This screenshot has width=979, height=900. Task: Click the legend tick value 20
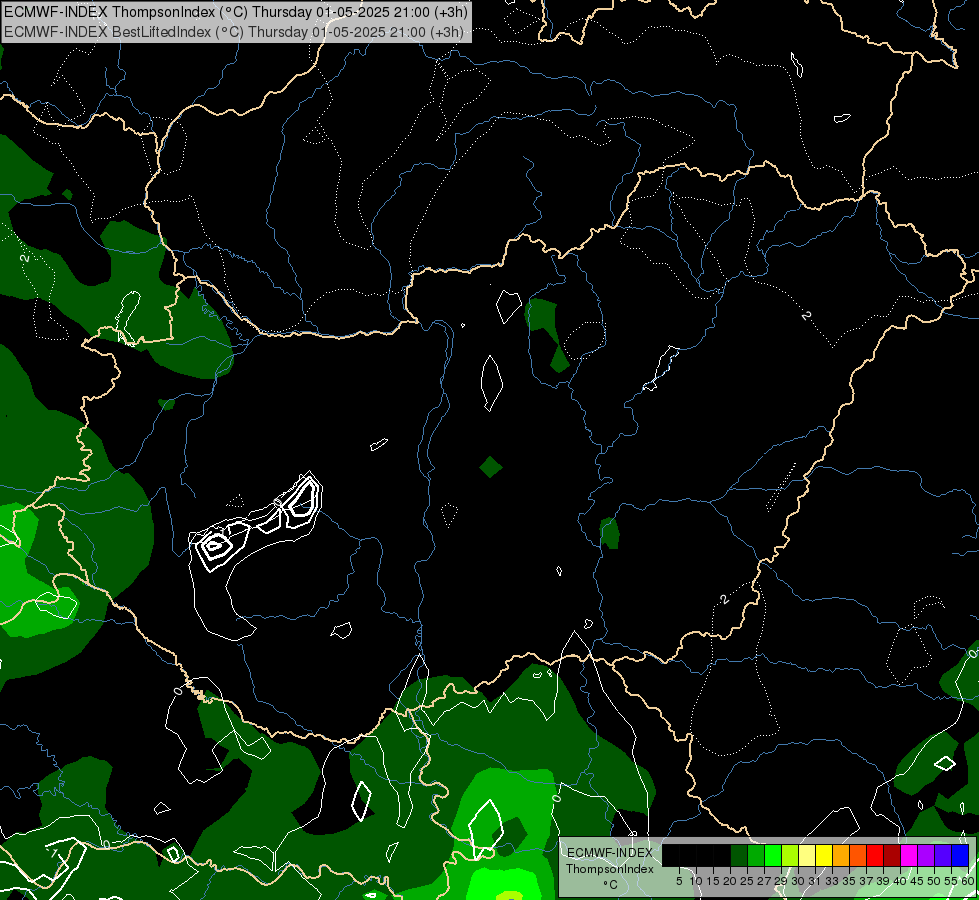(730, 881)
